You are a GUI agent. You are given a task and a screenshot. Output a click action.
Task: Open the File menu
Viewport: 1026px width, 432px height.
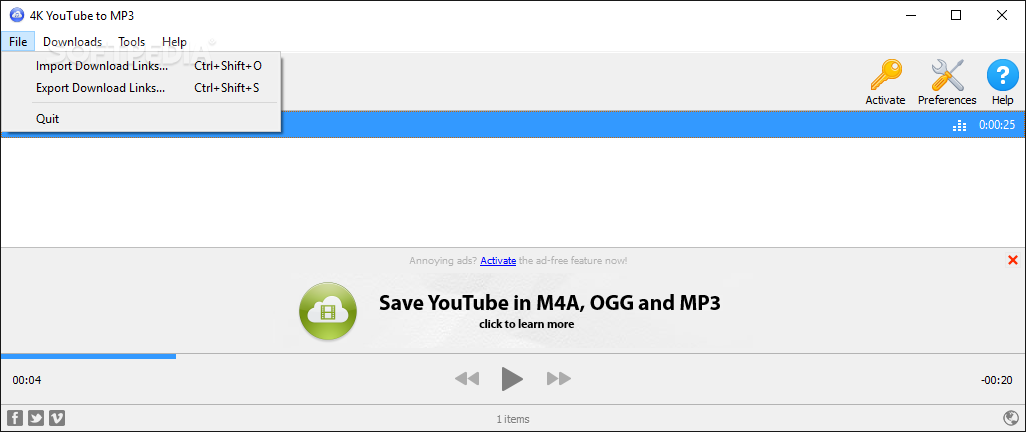tap(18, 42)
